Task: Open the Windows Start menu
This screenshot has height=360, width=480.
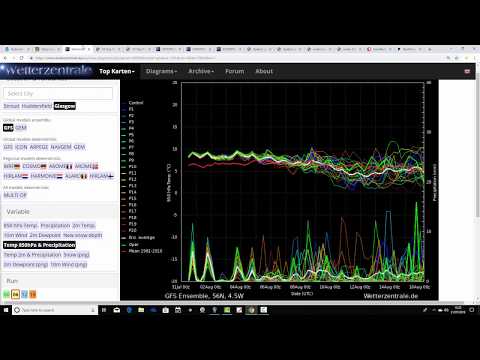Action: (x=6, y=310)
